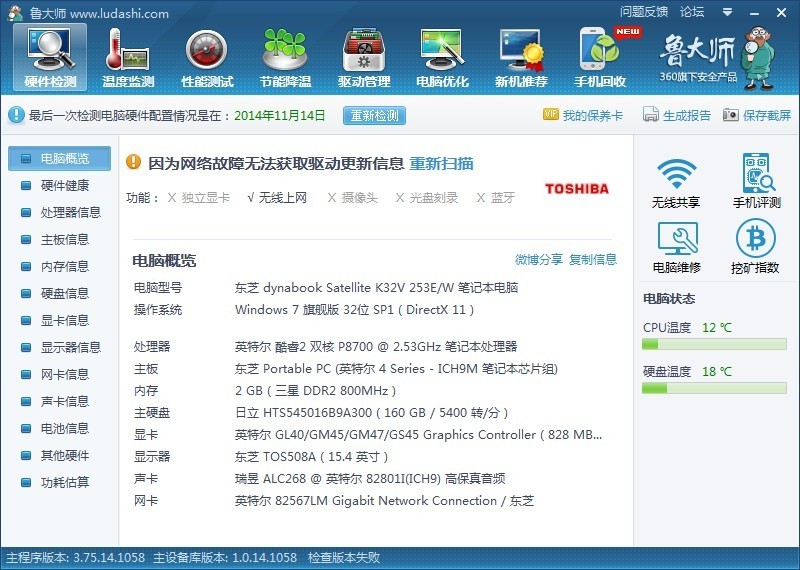Click the 微博分享 share link

coord(538,259)
